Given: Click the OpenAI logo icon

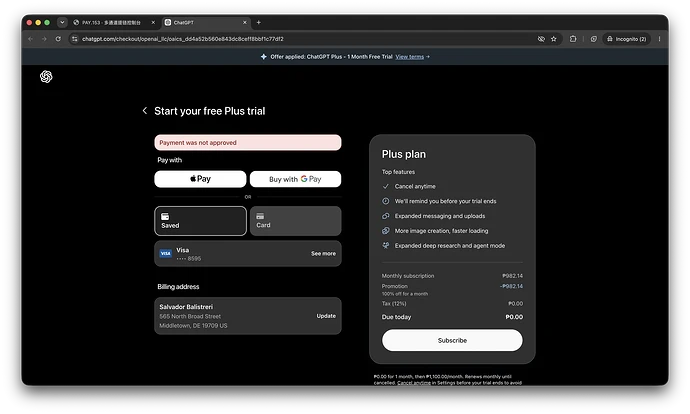Looking at the screenshot, I should pos(46,77).
